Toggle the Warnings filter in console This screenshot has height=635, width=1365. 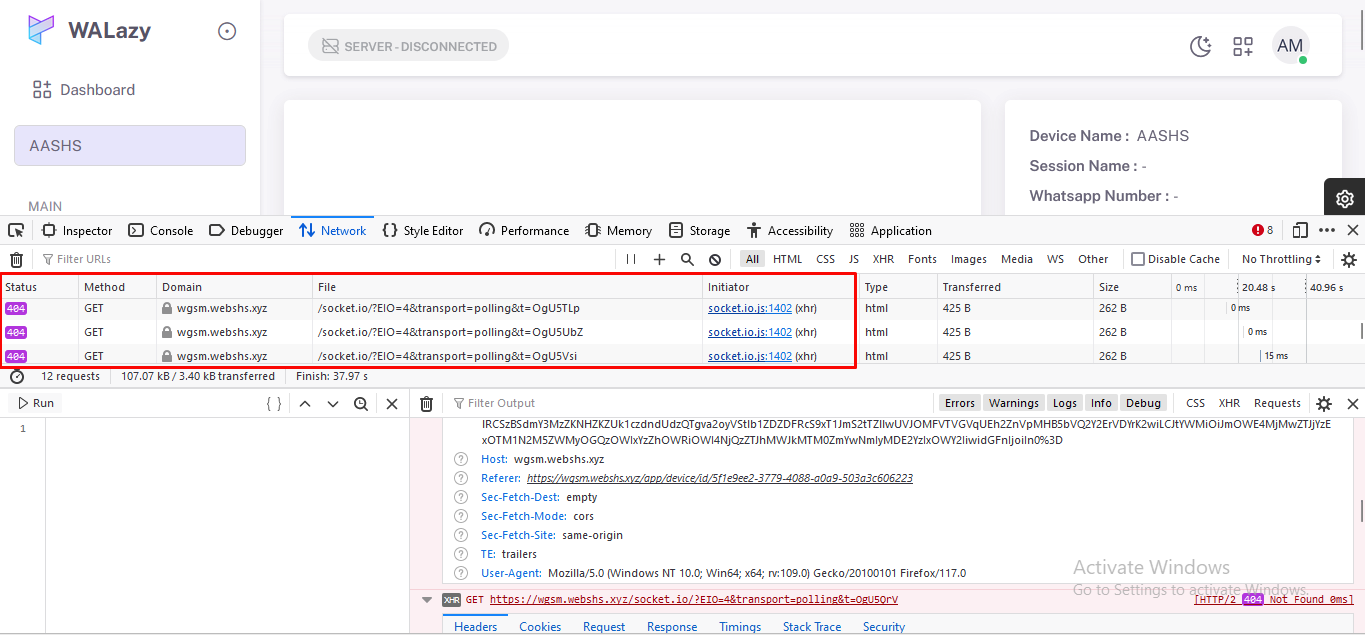pos(1014,403)
